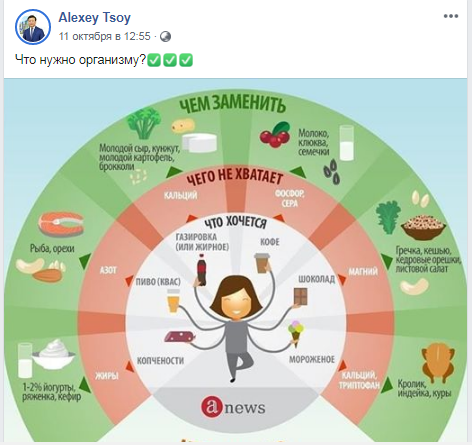Click Alexey Tsoy's profile picture
Viewport: 472px width, 445px height.
[x=33, y=27]
